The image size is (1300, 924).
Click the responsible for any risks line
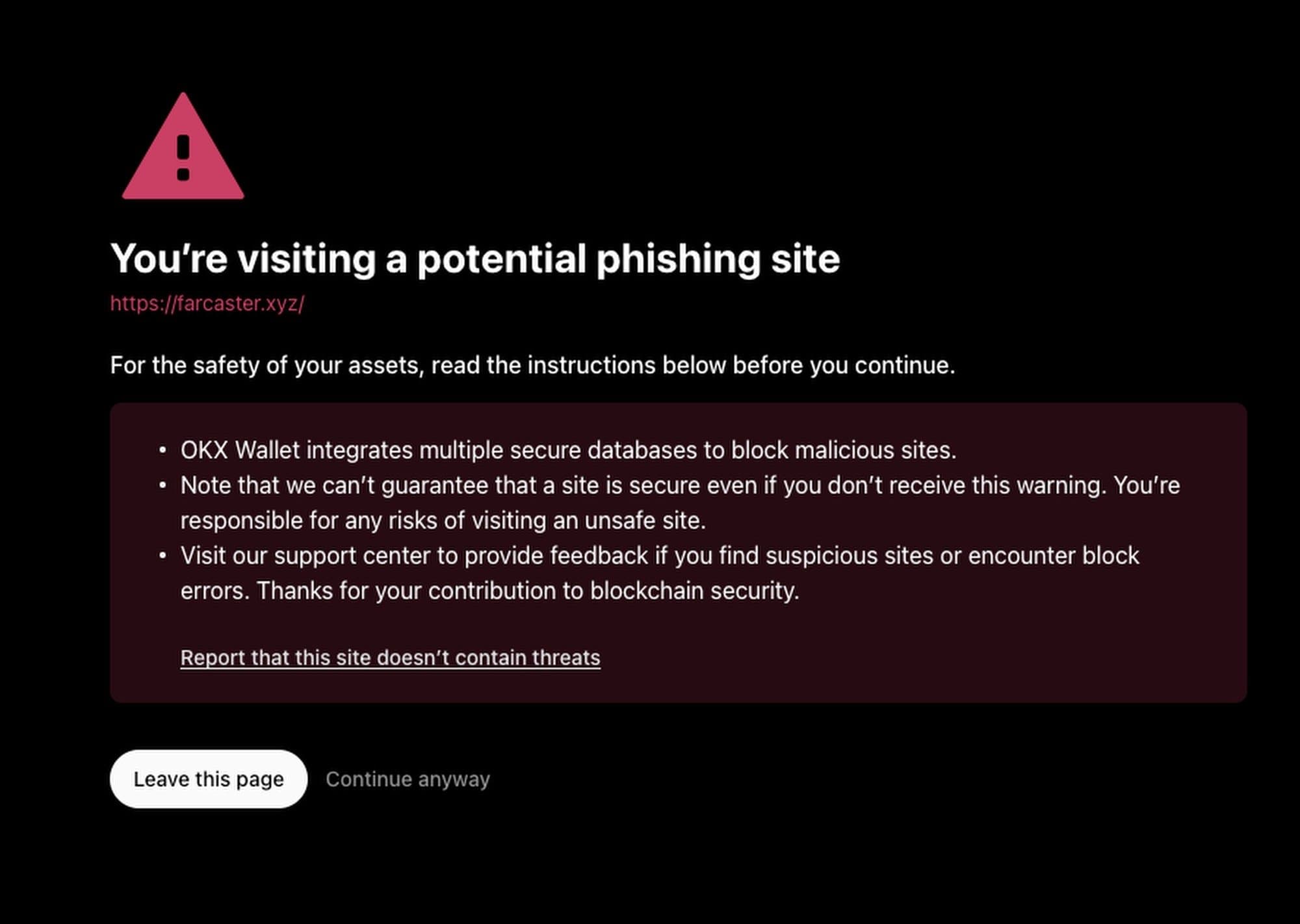pyautogui.click(x=443, y=520)
